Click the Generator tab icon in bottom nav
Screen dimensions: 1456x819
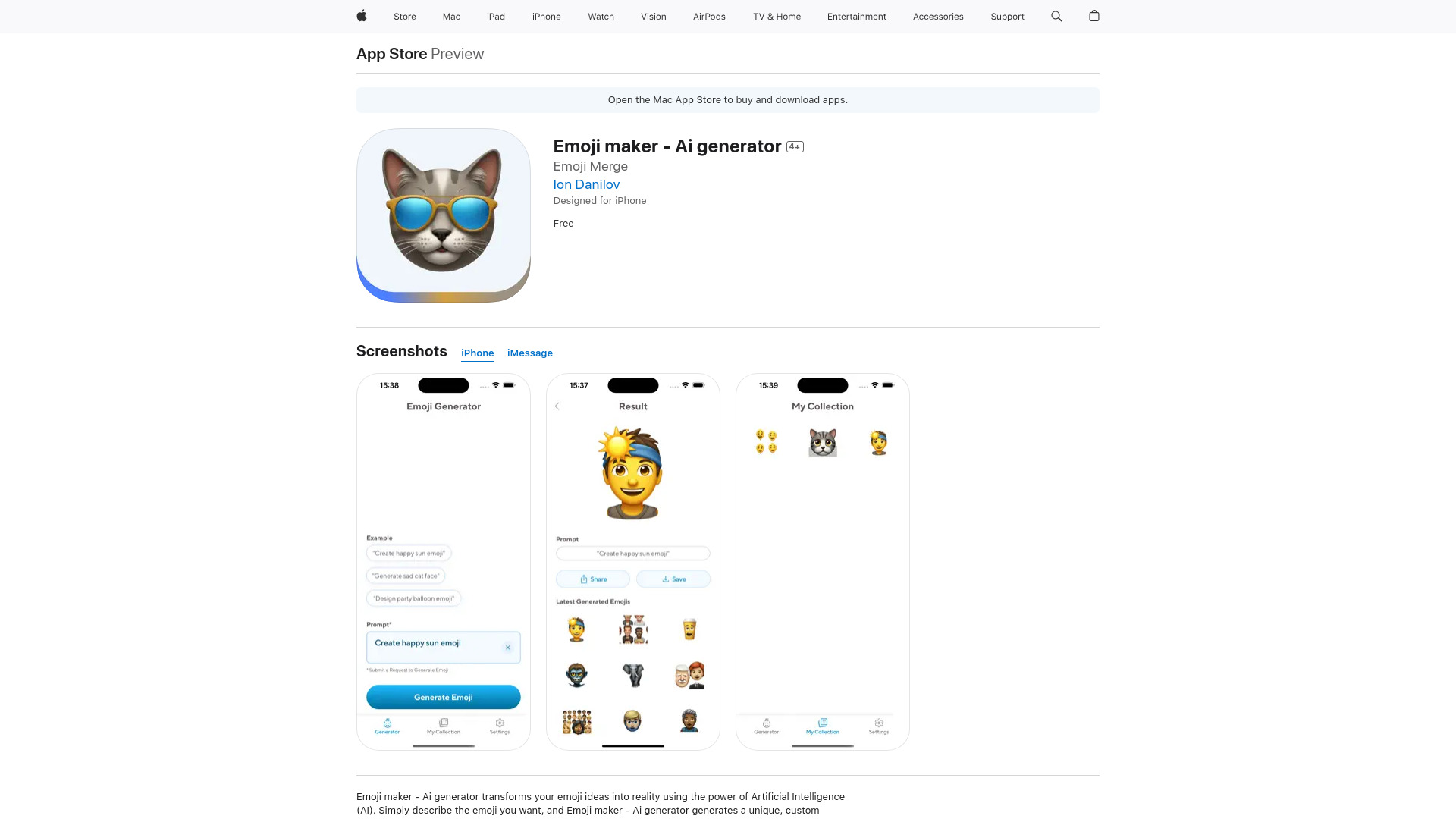click(x=387, y=722)
